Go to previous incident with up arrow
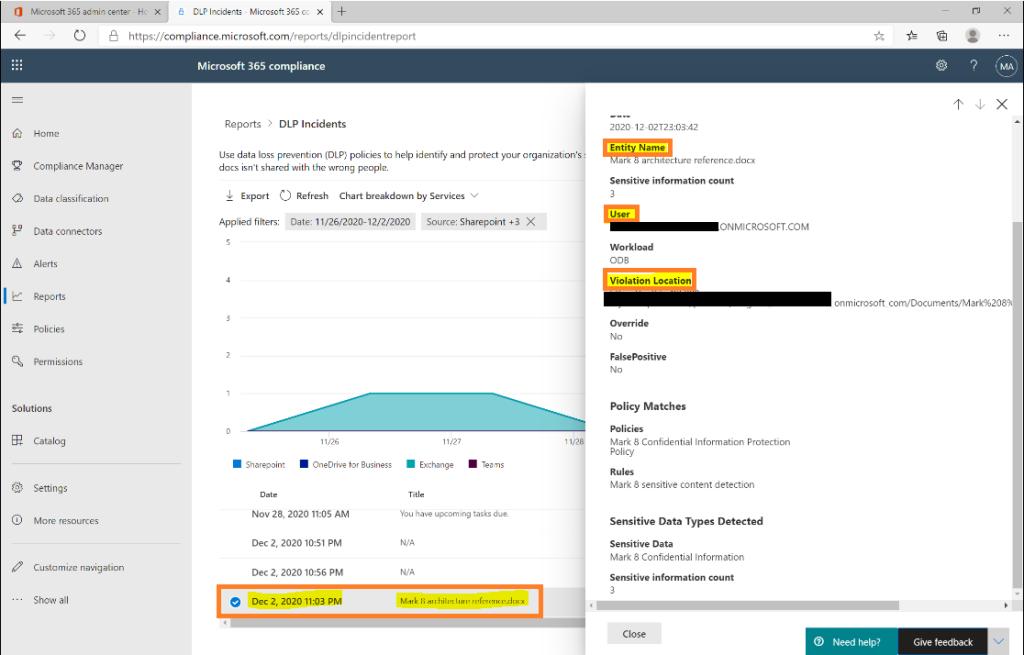 click(958, 104)
